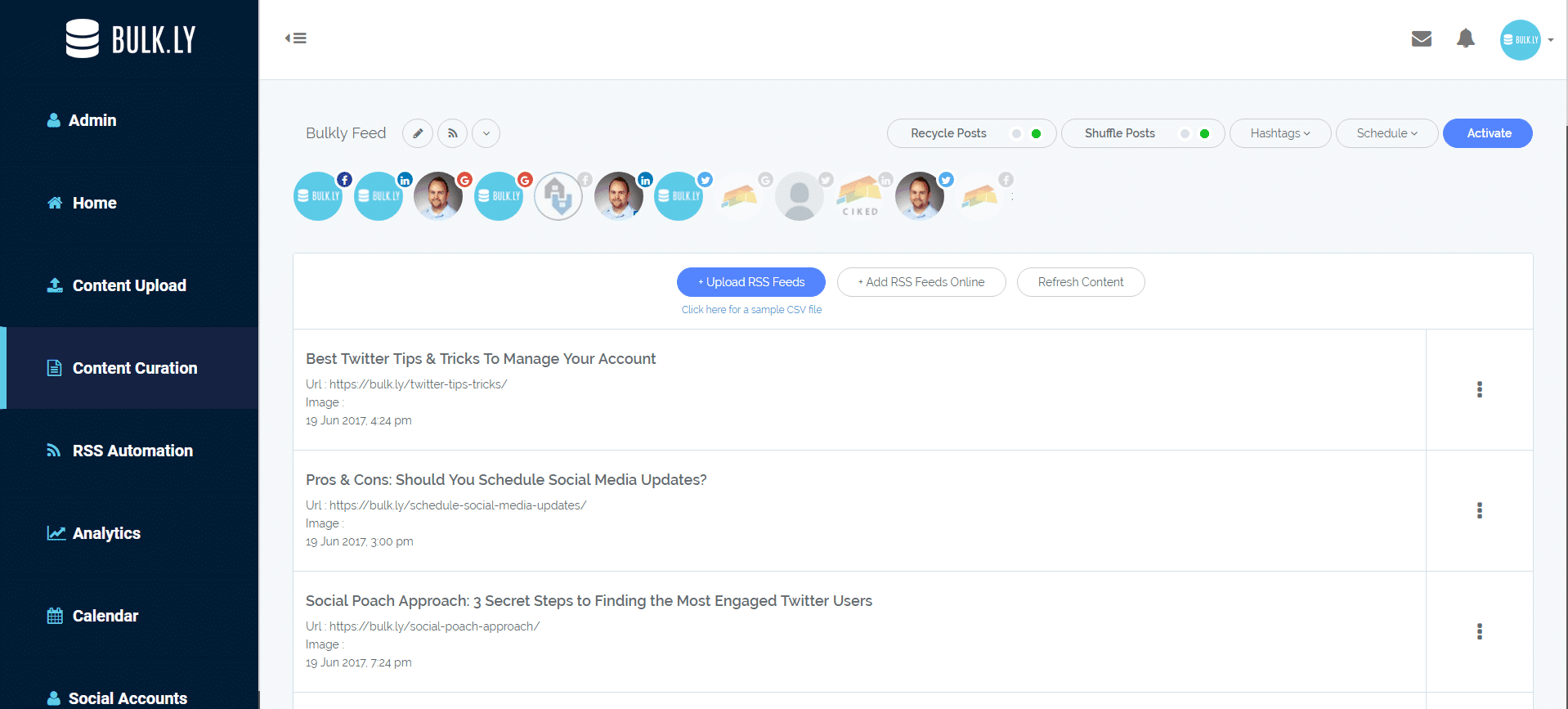
Task: Click the Admin user icon in sidebar
Action: 54,120
